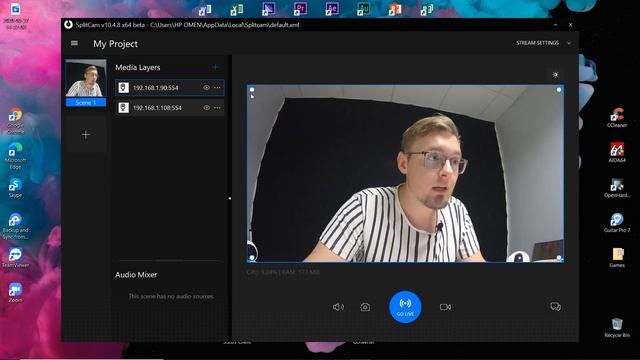
Task: Click camera icon of the 192.168.1.108:554 layer
Action: [x=123, y=108]
